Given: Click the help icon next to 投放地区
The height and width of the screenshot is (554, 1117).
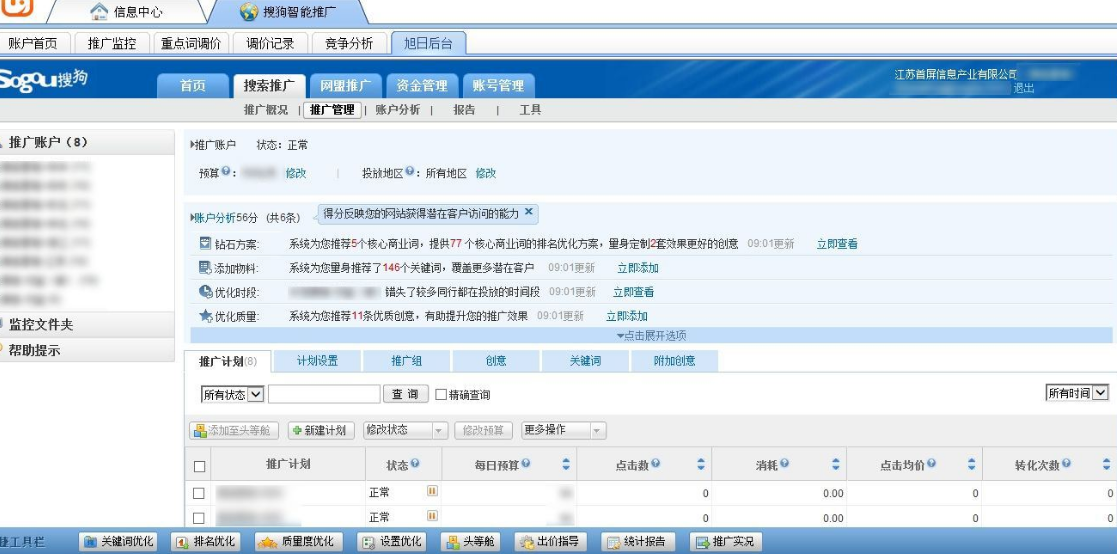Looking at the screenshot, I should coord(410,172).
